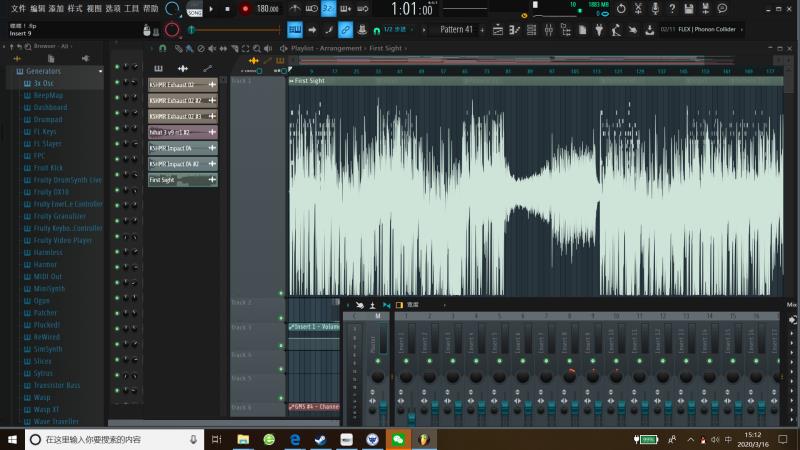Open the channel rack view
Viewport: 800px width, 450px height.
point(531,30)
